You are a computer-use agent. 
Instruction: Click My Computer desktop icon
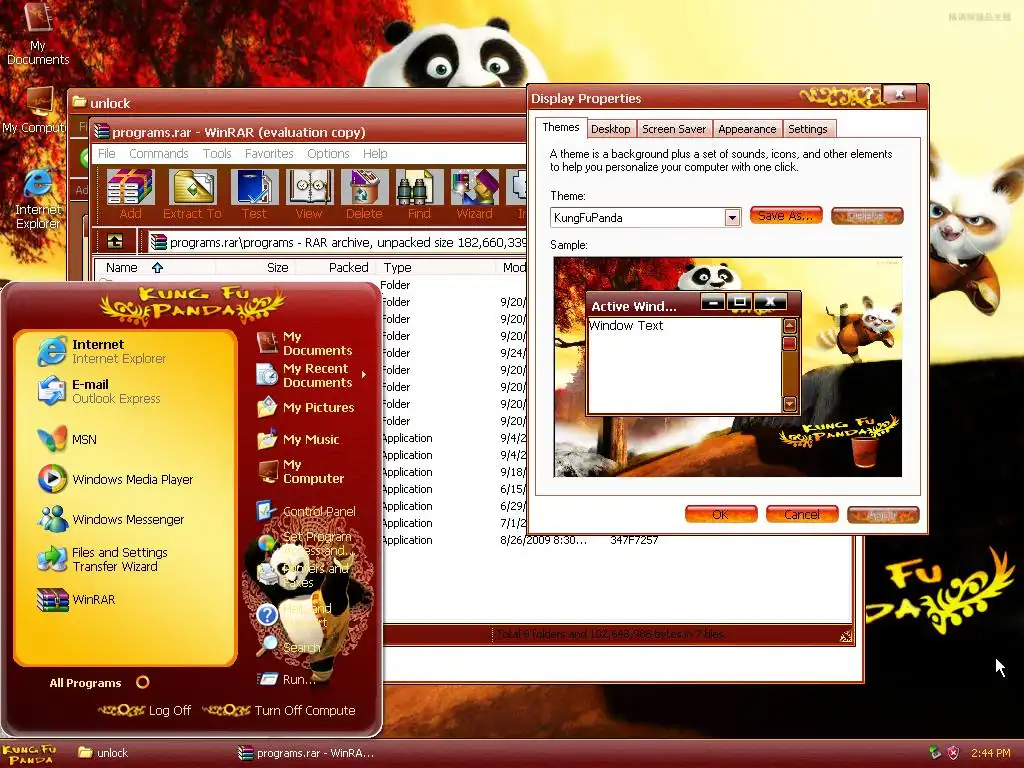point(34,111)
